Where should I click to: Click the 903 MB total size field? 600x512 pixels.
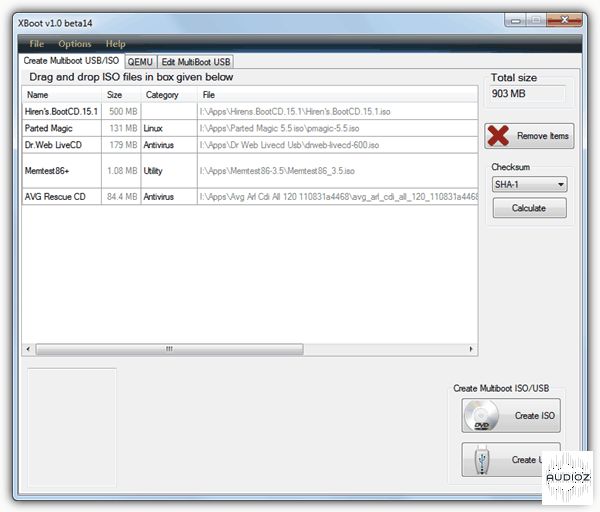point(527,94)
